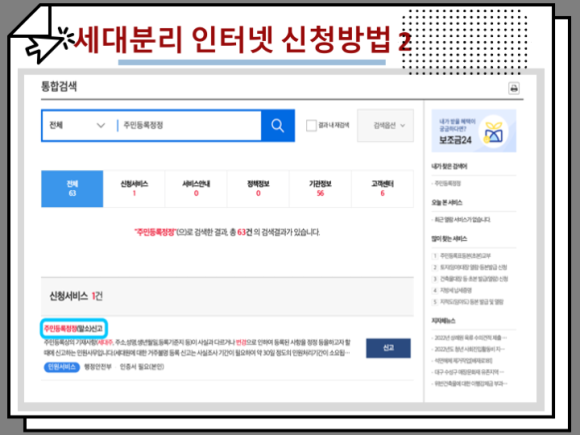Click the 민원서비스 tag badge

tap(62, 367)
